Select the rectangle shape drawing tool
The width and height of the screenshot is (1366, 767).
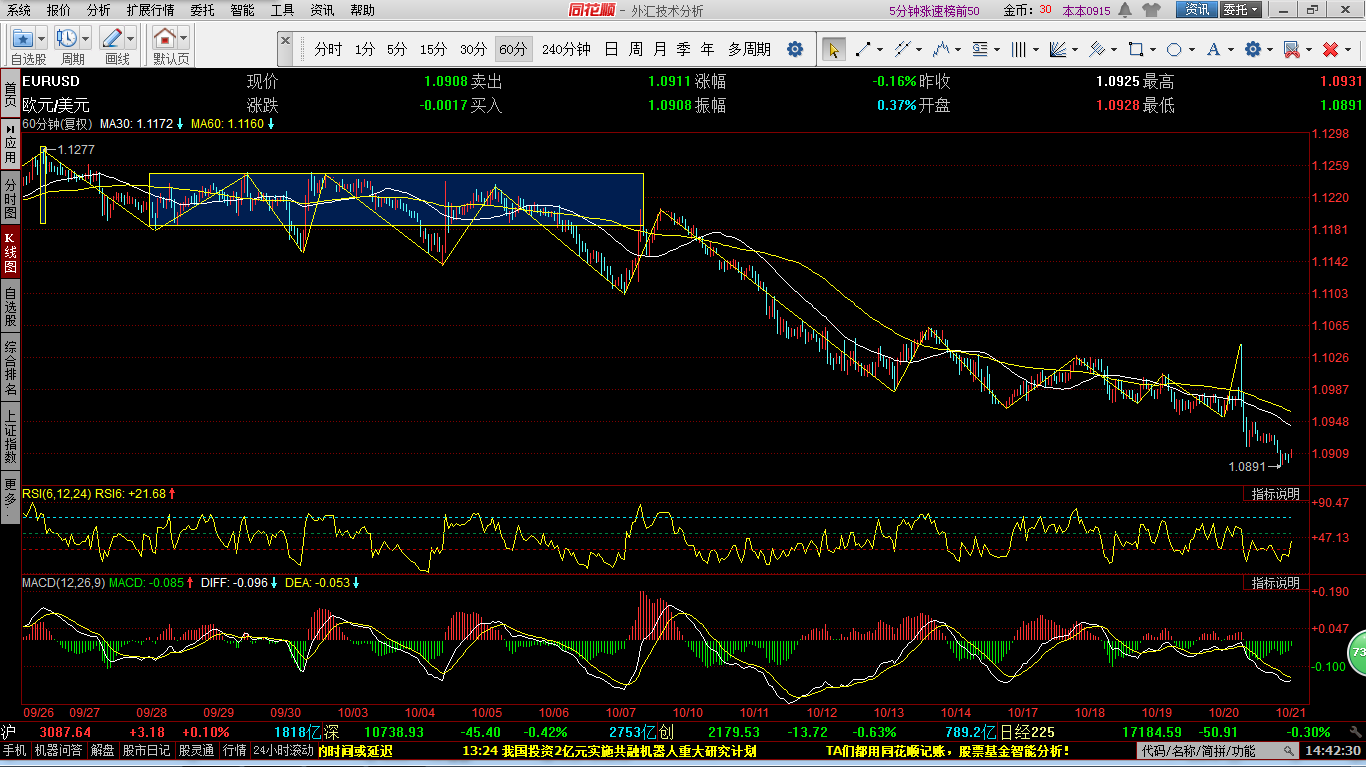click(x=1135, y=49)
